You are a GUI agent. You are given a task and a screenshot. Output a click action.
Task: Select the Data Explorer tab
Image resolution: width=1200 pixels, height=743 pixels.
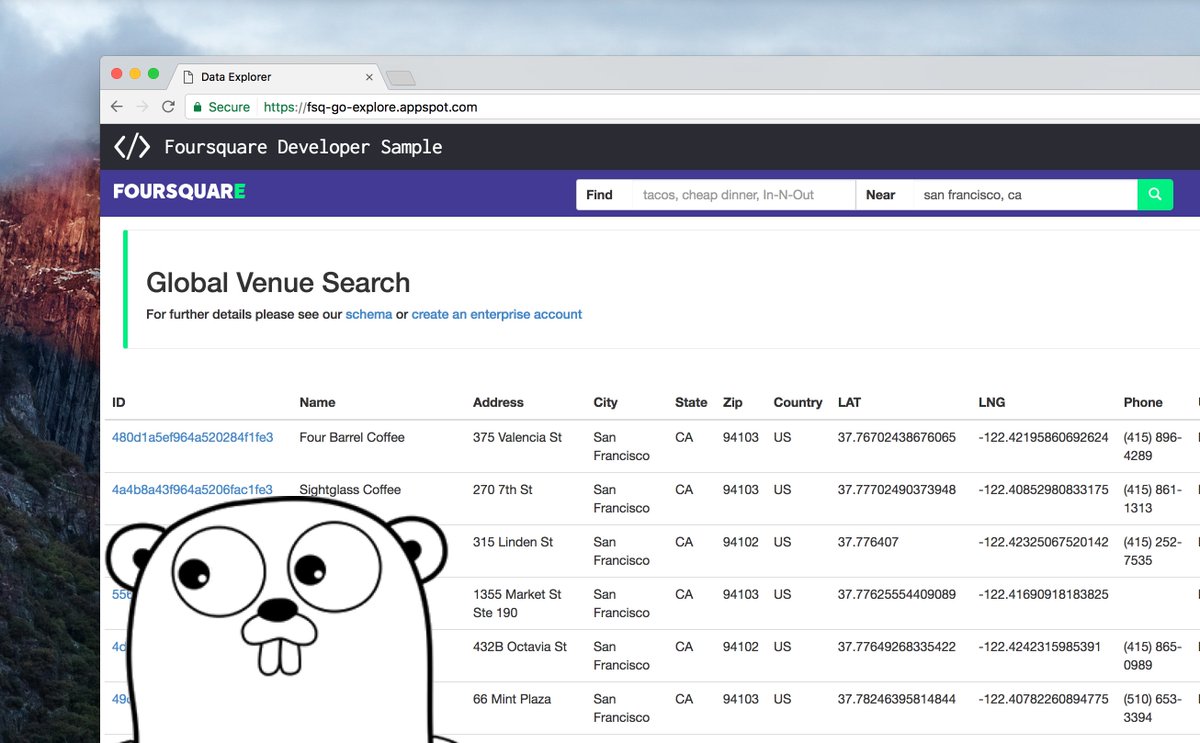[276, 77]
